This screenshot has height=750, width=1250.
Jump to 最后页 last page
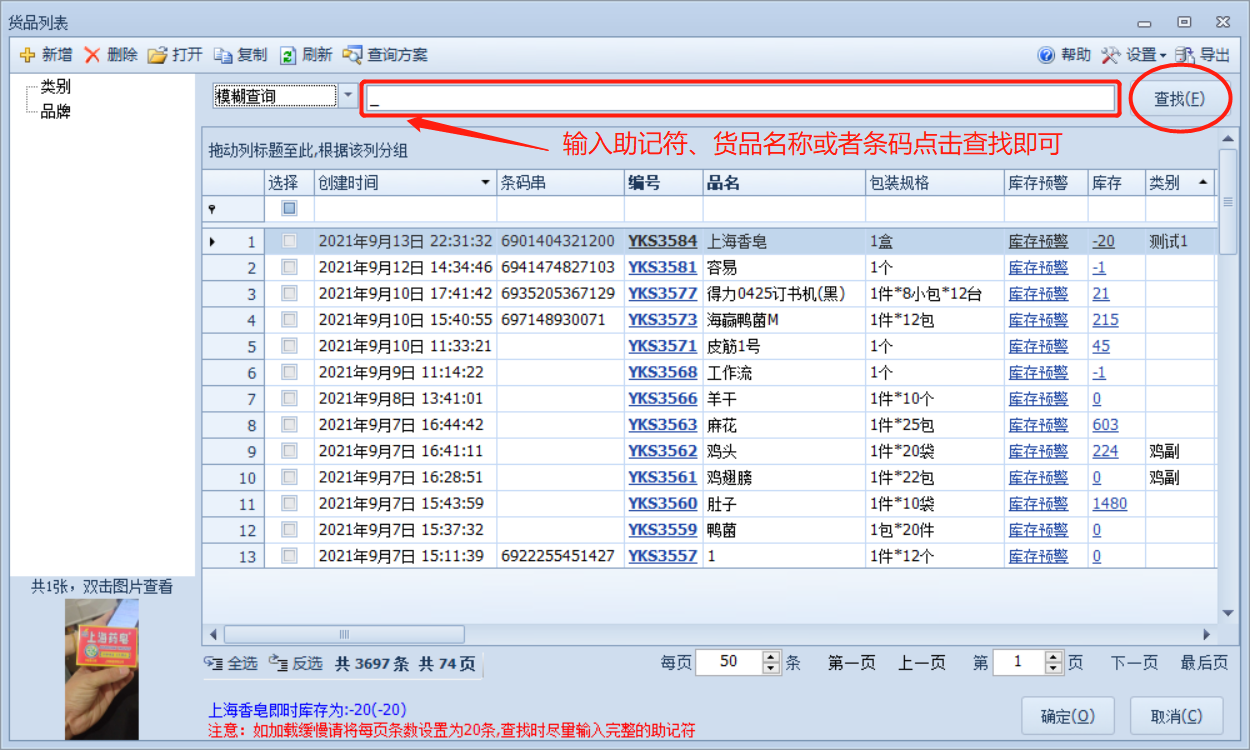click(x=1204, y=663)
